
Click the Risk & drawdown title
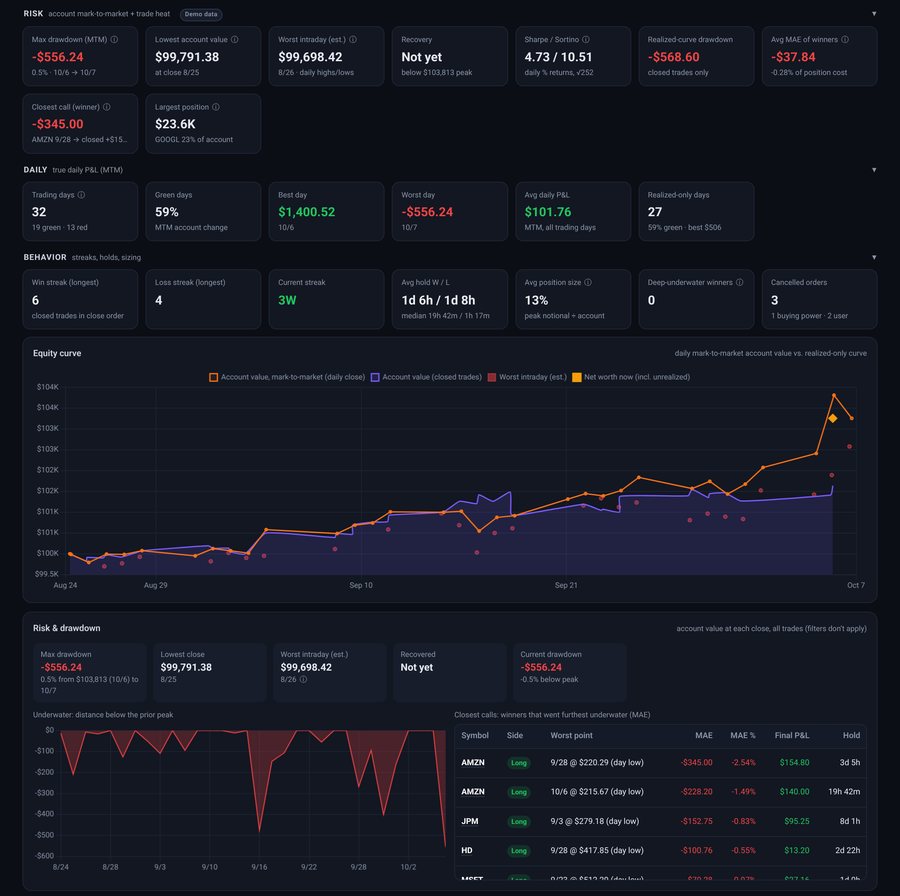coord(67,628)
